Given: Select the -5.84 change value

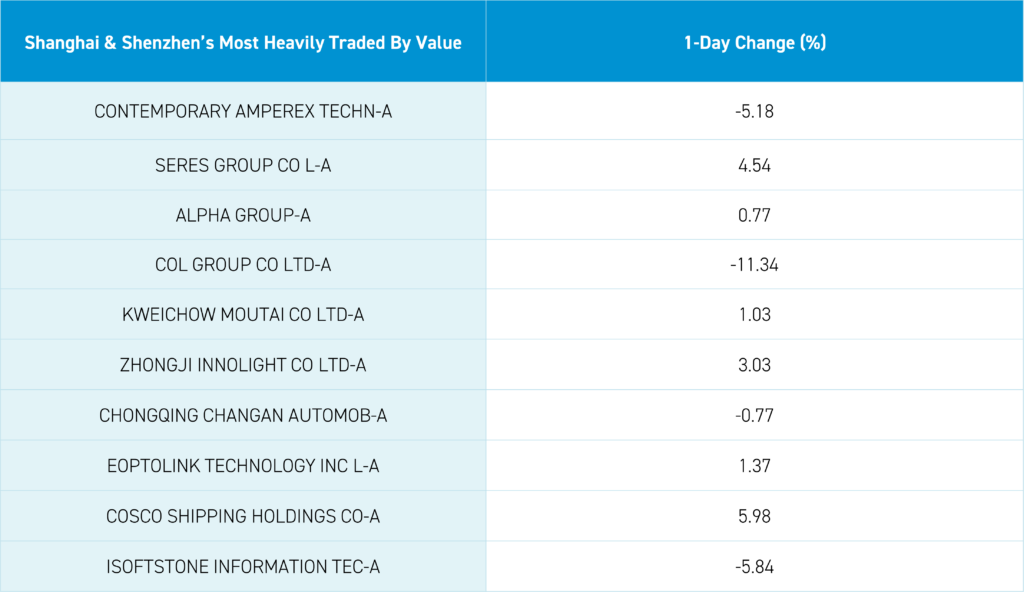Looking at the screenshot, I should point(754,567).
